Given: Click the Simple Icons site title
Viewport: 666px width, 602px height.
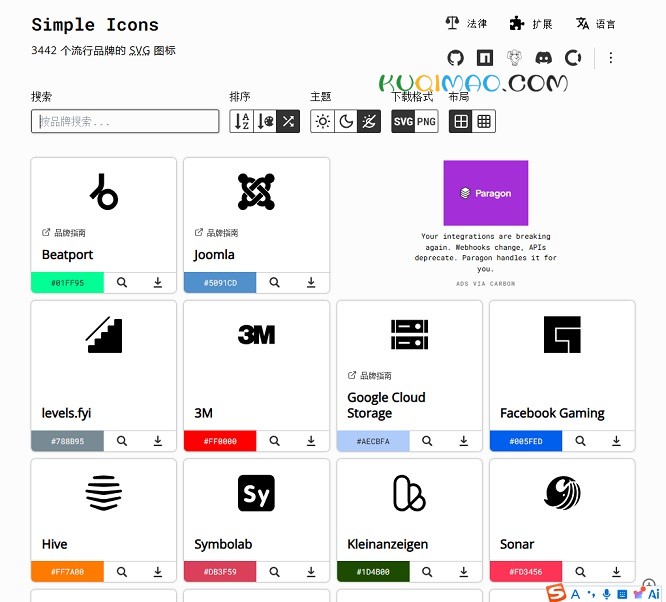Looking at the screenshot, I should click(x=95, y=25).
